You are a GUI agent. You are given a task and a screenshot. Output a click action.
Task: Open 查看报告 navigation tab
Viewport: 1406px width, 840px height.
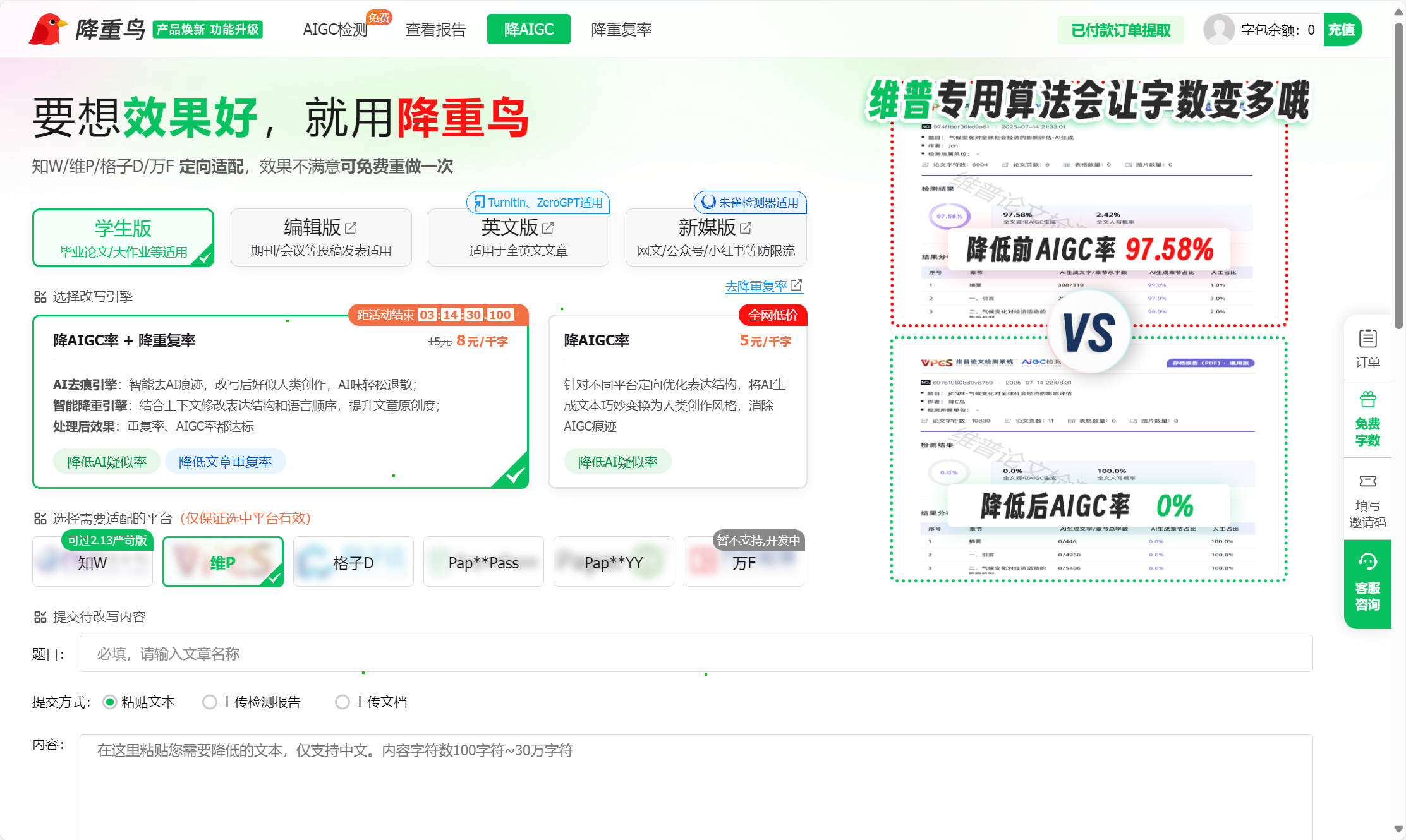coord(435,30)
